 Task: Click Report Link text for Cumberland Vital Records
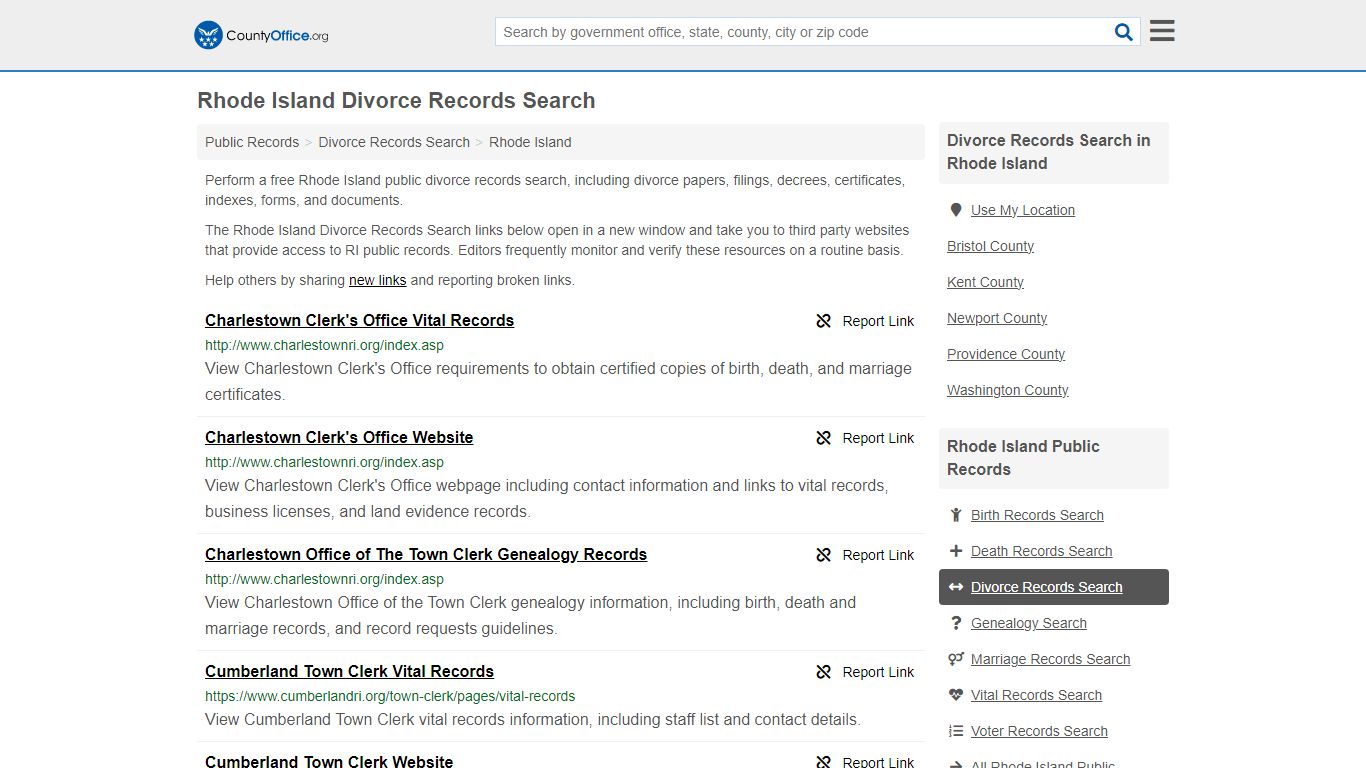coord(878,672)
